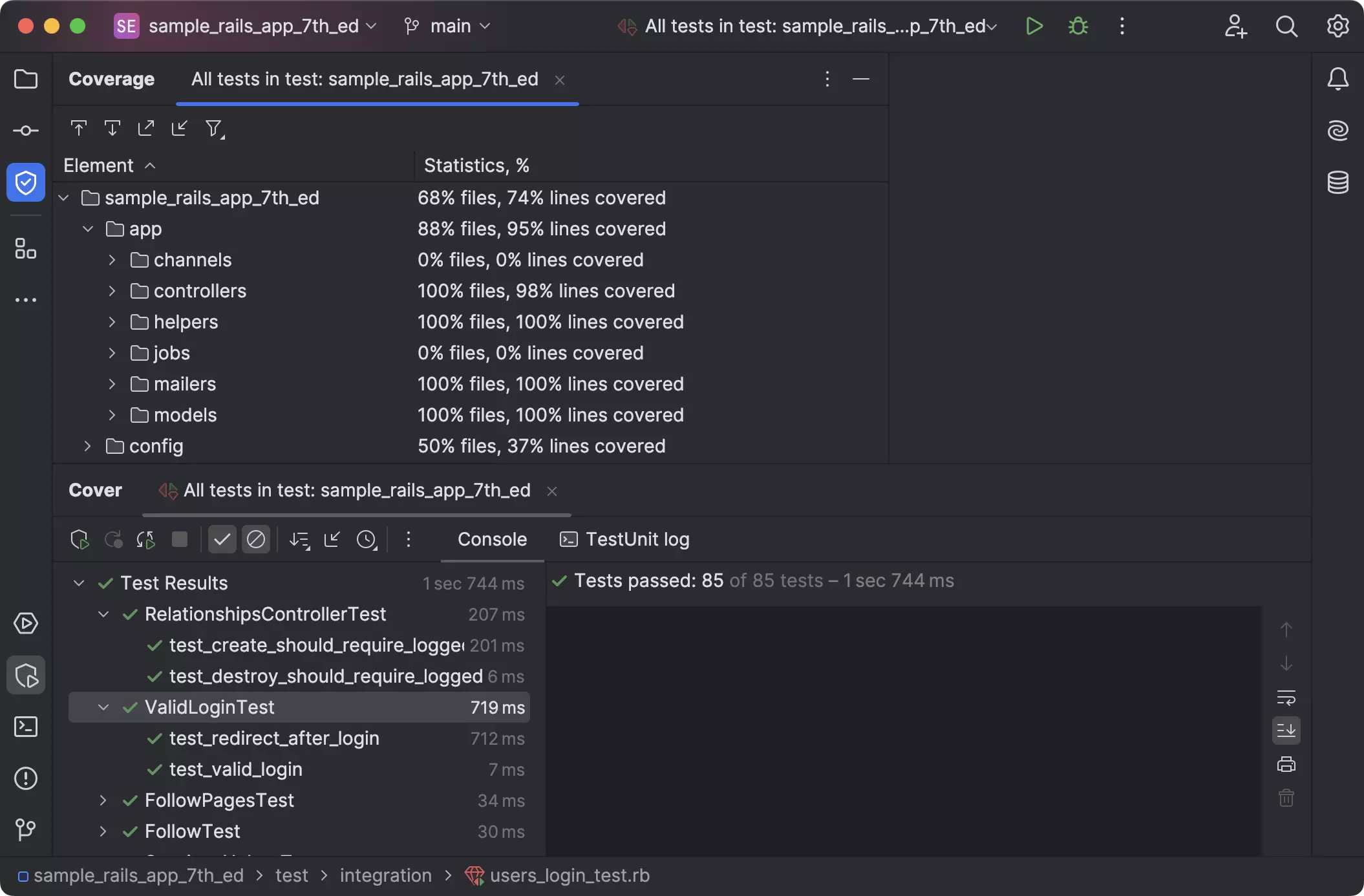This screenshot has width=1364, height=896.
Task: Expand the controllers folder in coverage
Action: pos(112,291)
